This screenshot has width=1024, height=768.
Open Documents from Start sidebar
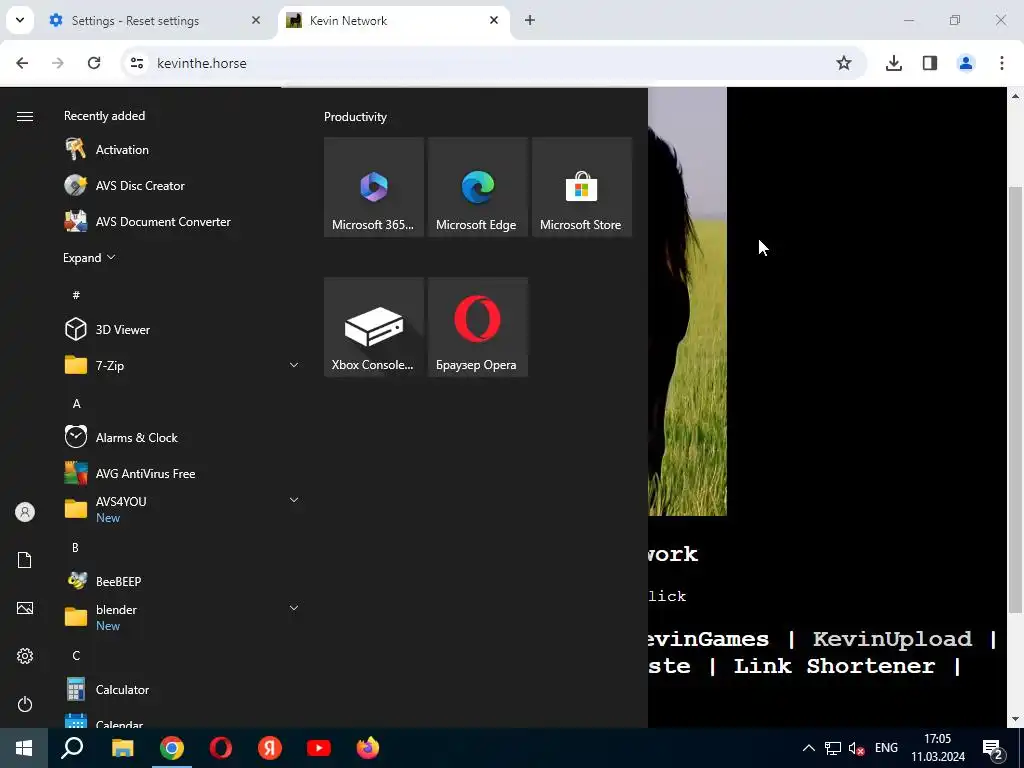[x=25, y=560]
